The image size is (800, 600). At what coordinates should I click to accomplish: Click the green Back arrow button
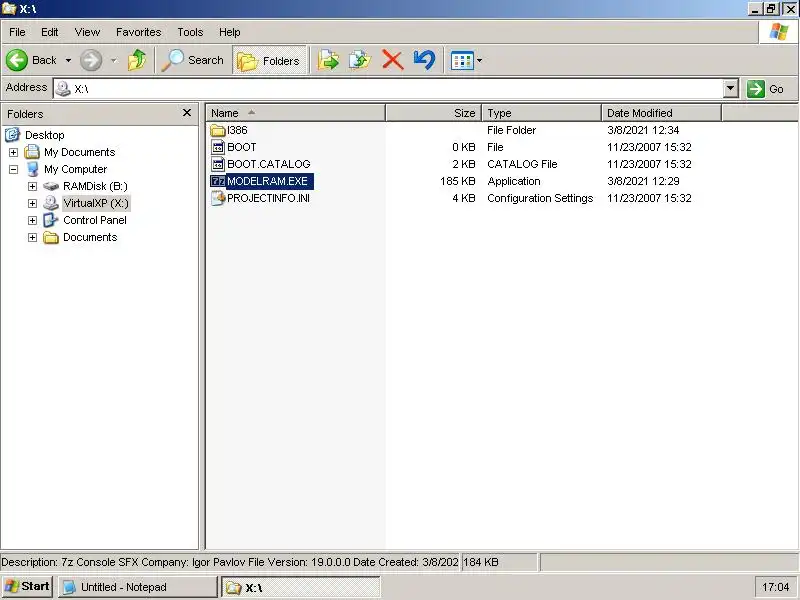[17, 60]
